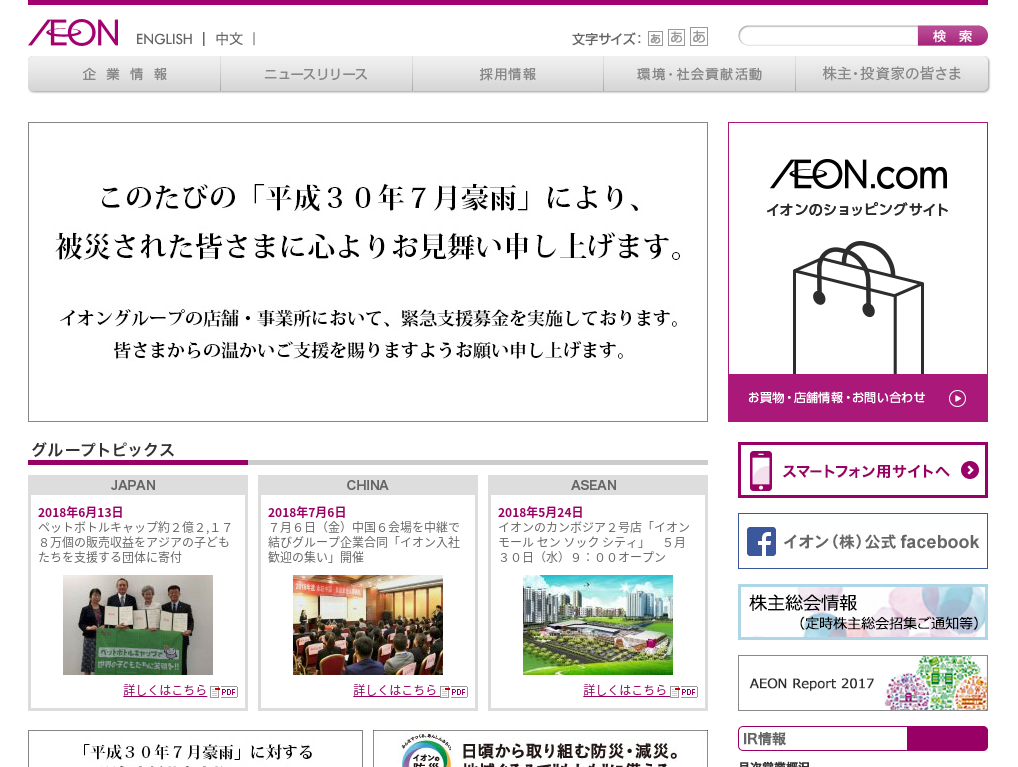
Task: Click the smartphone icon in the banner
Action: coord(761,470)
